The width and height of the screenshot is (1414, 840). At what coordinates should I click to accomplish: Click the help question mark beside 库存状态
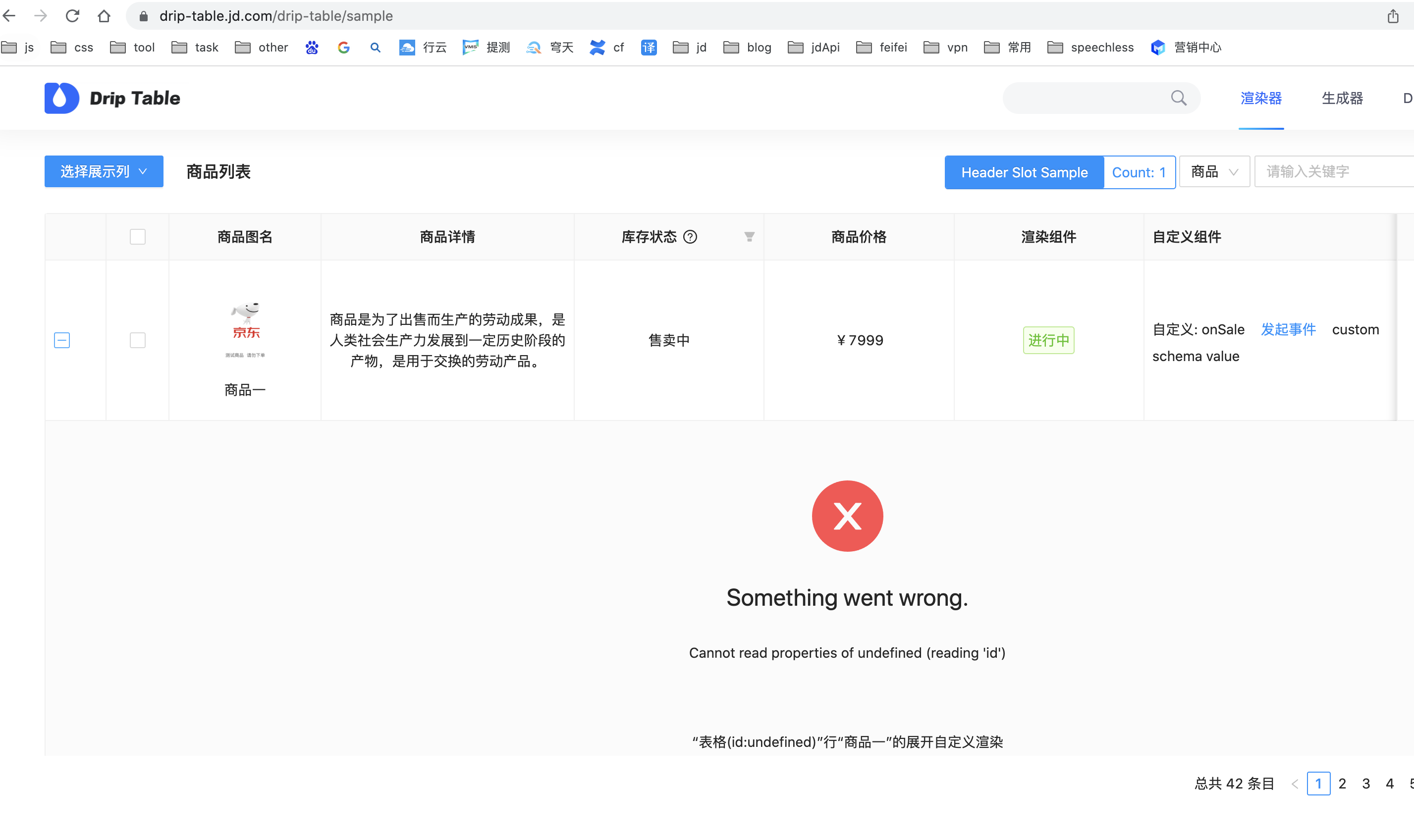click(691, 237)
